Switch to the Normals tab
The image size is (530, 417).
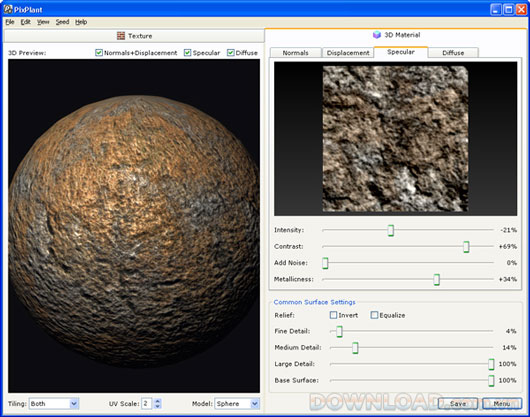tap(295, 53)
